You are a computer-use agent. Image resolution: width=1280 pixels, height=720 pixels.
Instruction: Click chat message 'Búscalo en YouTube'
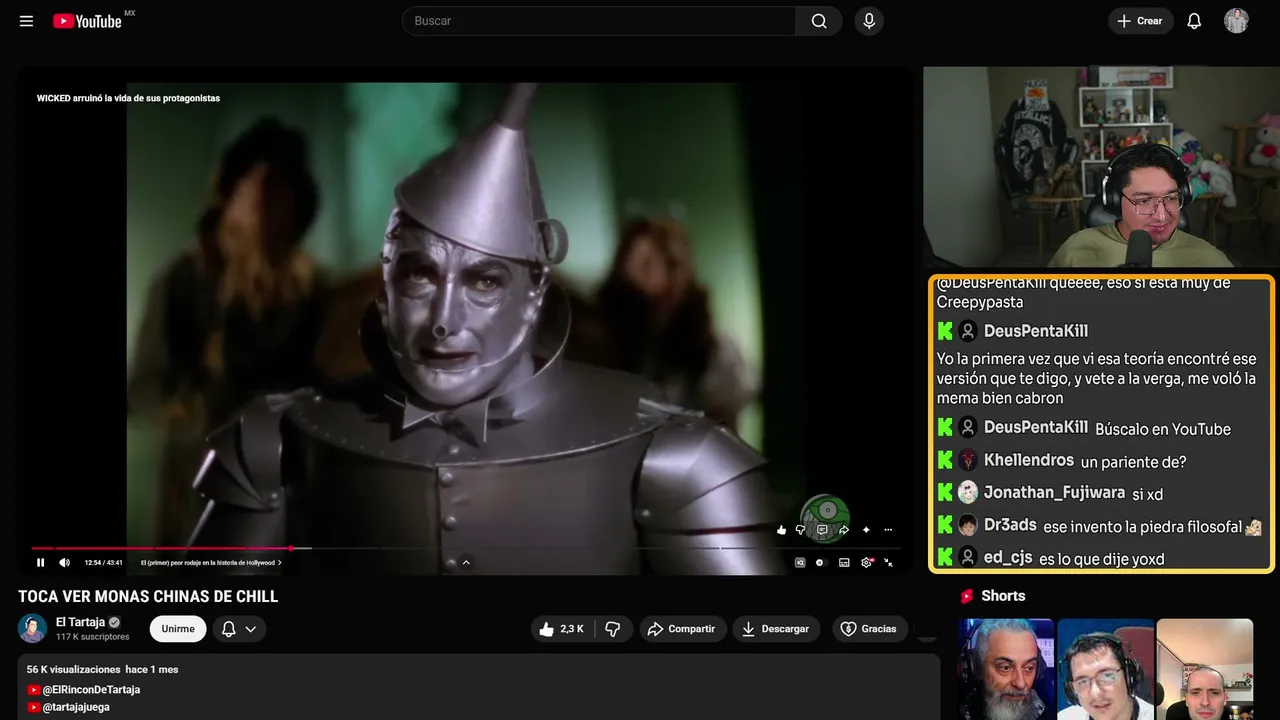pos(1163,429)
